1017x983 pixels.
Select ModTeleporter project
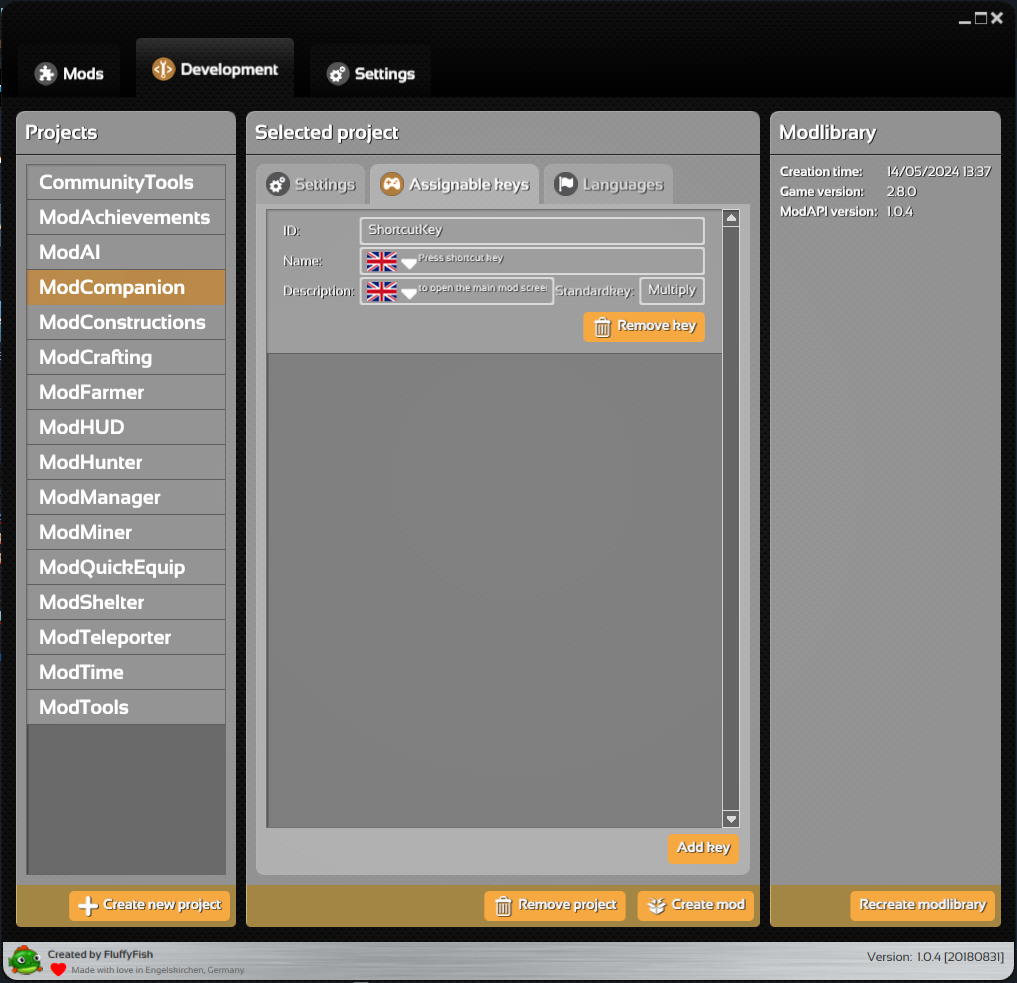(x=126, y=637)
